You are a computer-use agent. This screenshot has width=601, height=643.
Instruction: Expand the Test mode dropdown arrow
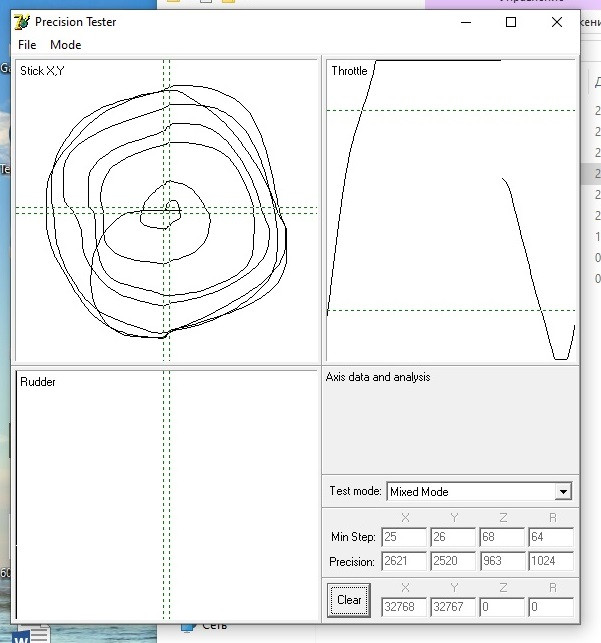pos(563,492)
